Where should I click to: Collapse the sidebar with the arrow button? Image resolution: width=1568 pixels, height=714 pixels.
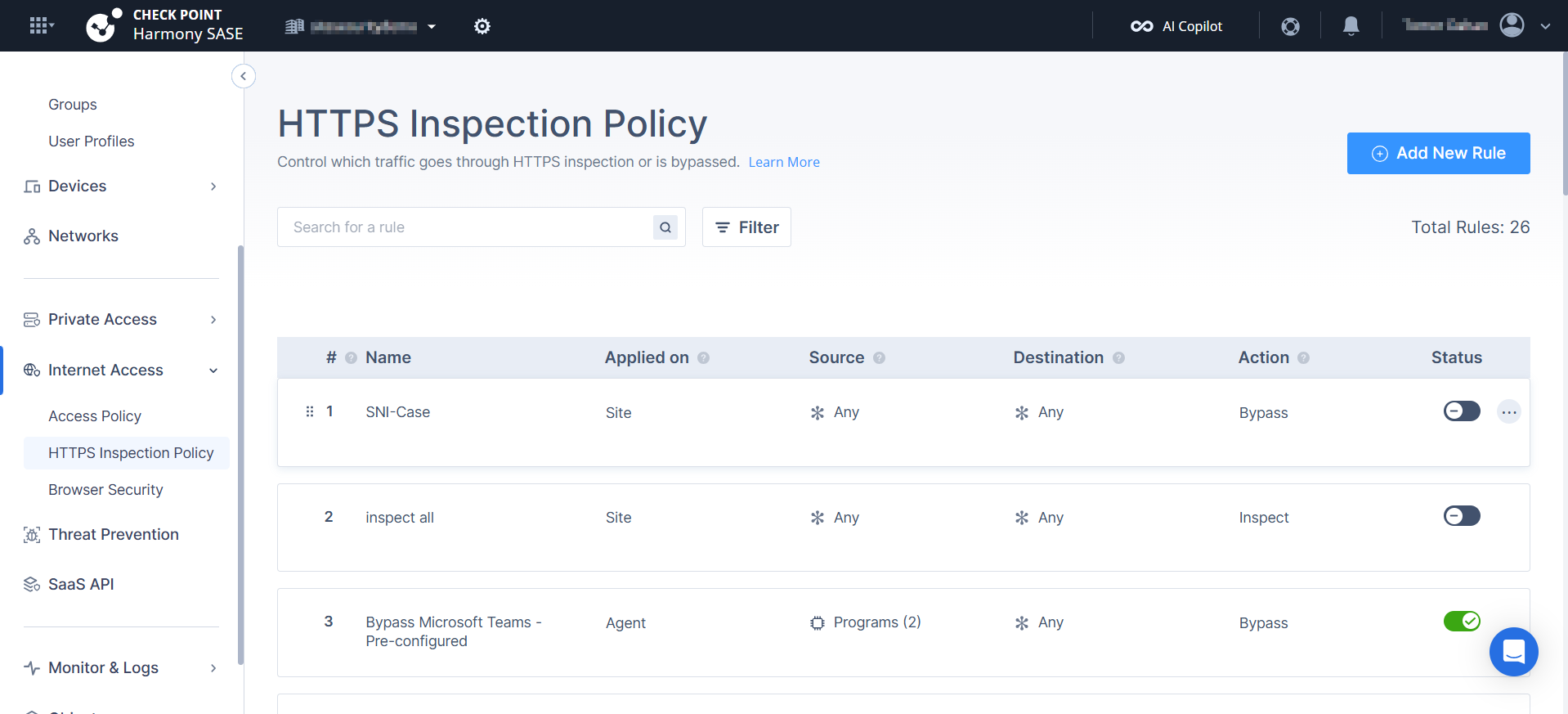(243, 76)
